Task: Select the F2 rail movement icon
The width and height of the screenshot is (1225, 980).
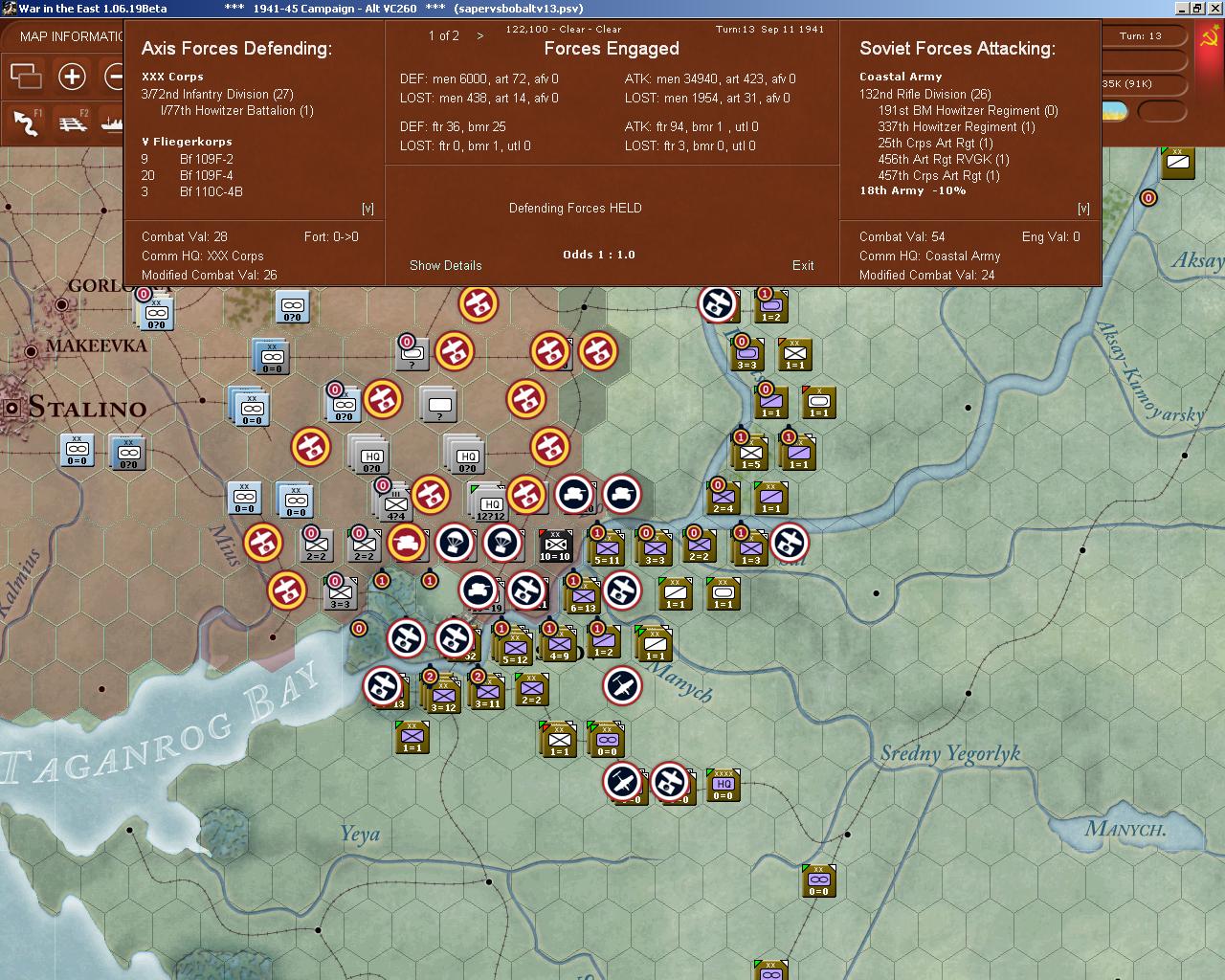Action: (x=73, y=122)
